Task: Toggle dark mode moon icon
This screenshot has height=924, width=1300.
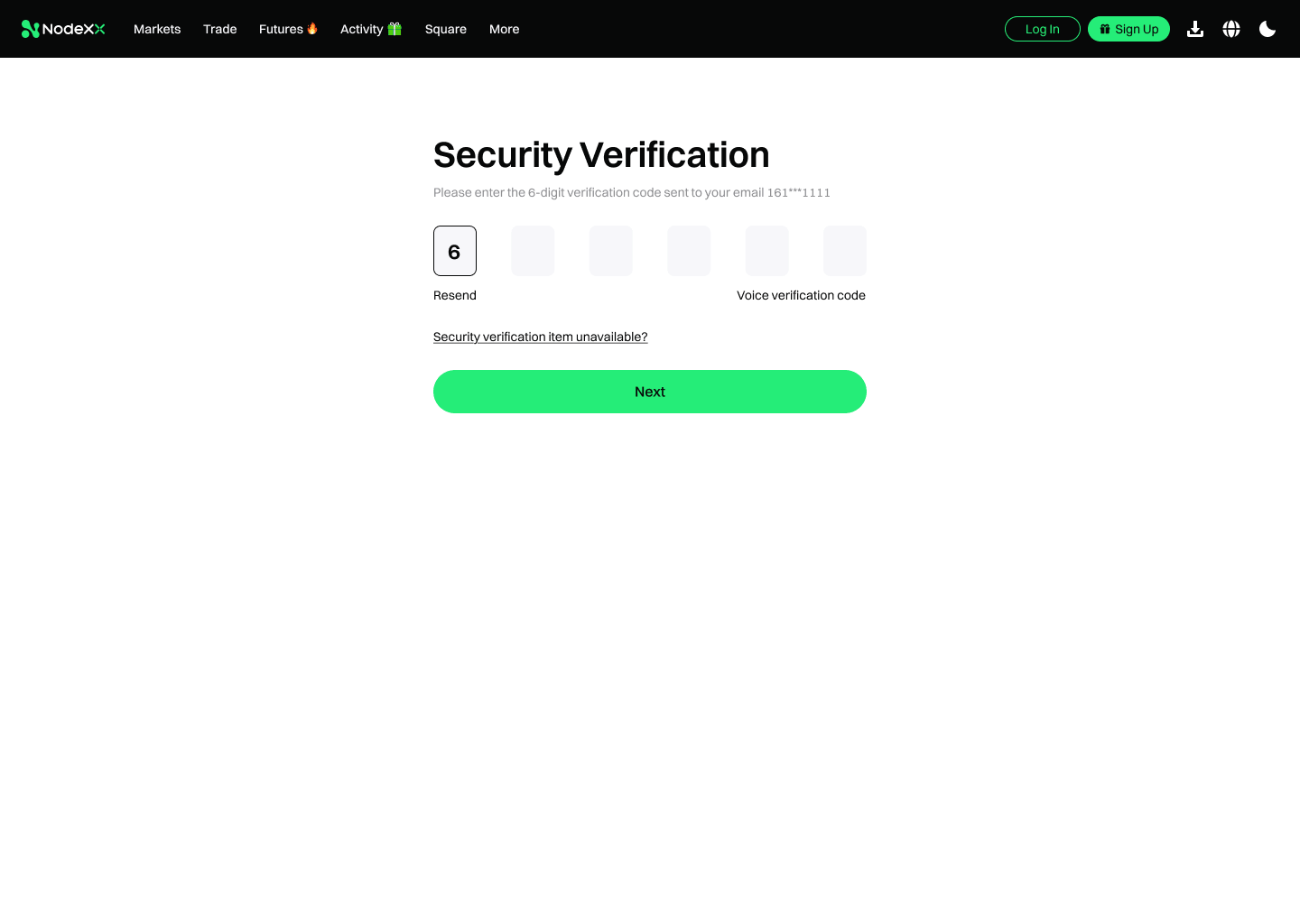Action: click(x=1267, y=29)
